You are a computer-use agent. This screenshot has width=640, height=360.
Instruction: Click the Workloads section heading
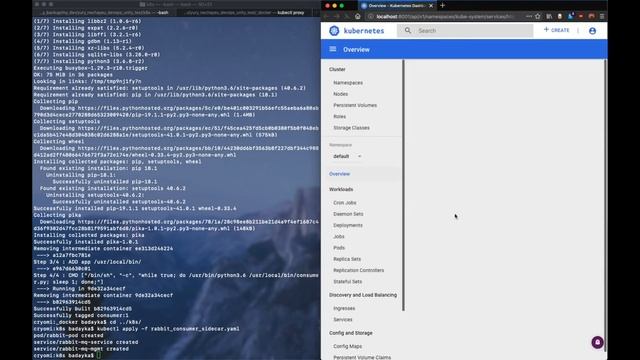click(x=341, y=189)
